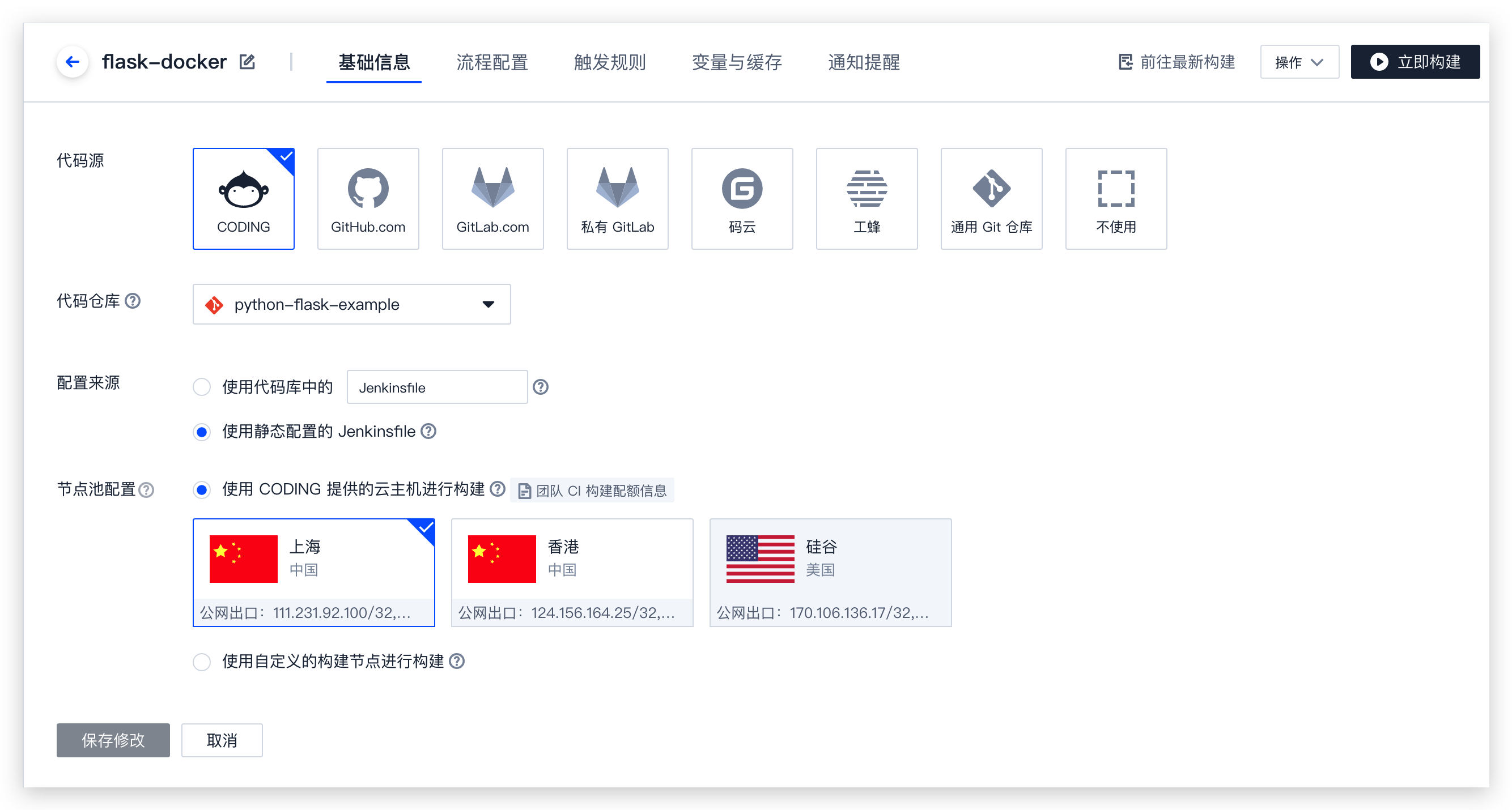Switch to 流程配置 tab
Viewport: 1512px width, 810px height.
(x=492, y=62)
